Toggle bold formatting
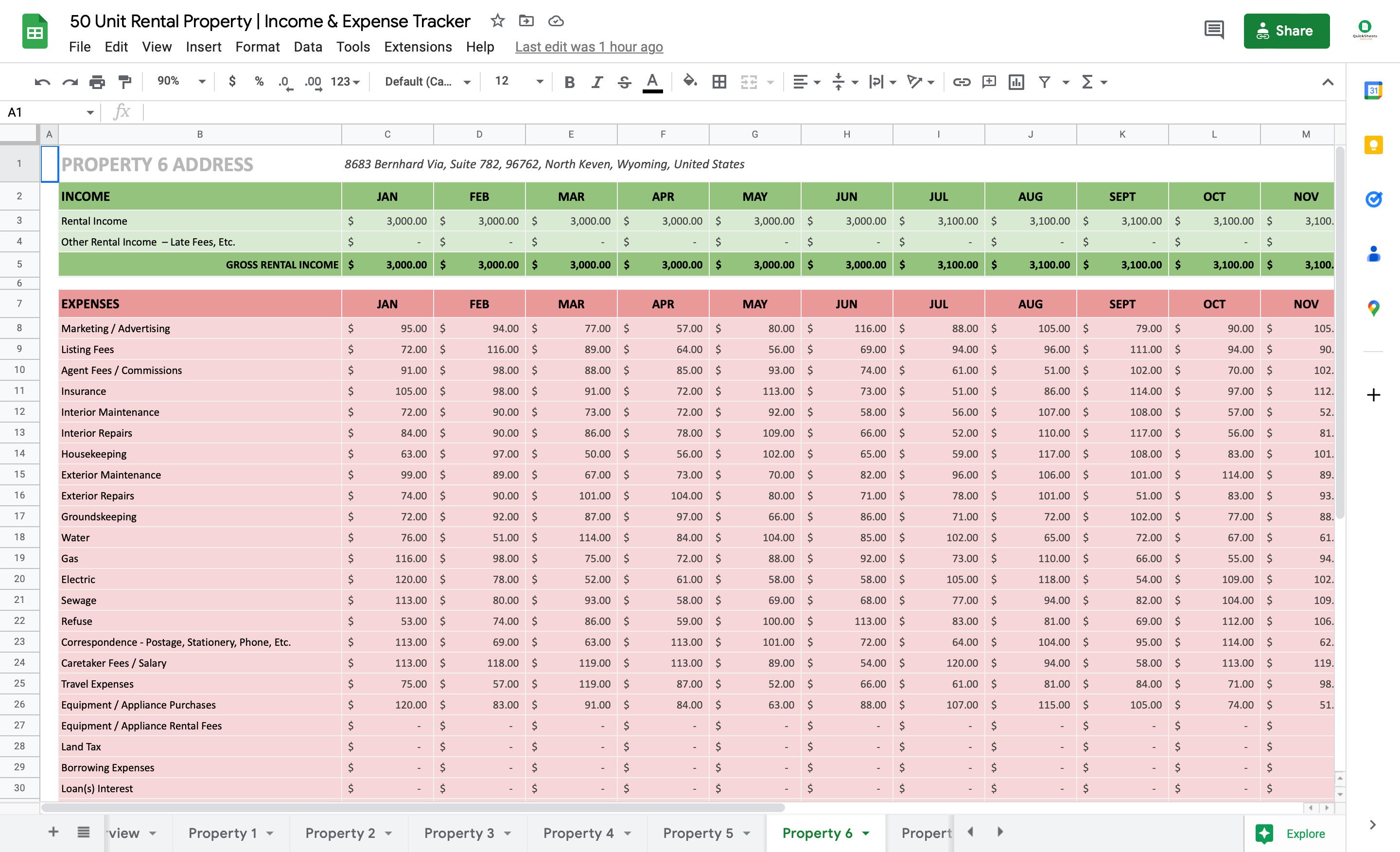This screenshot has width=1400, height=852. [569, 82]
